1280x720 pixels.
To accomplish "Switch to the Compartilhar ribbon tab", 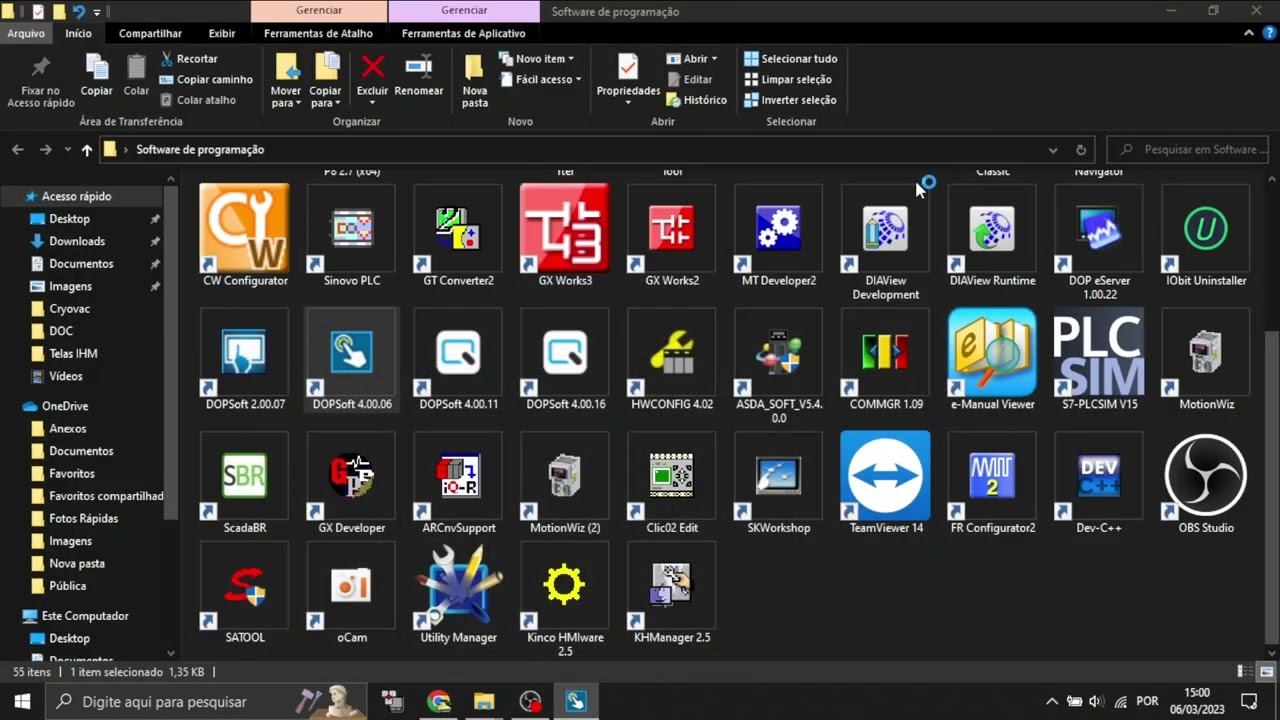I will [150, 33].
